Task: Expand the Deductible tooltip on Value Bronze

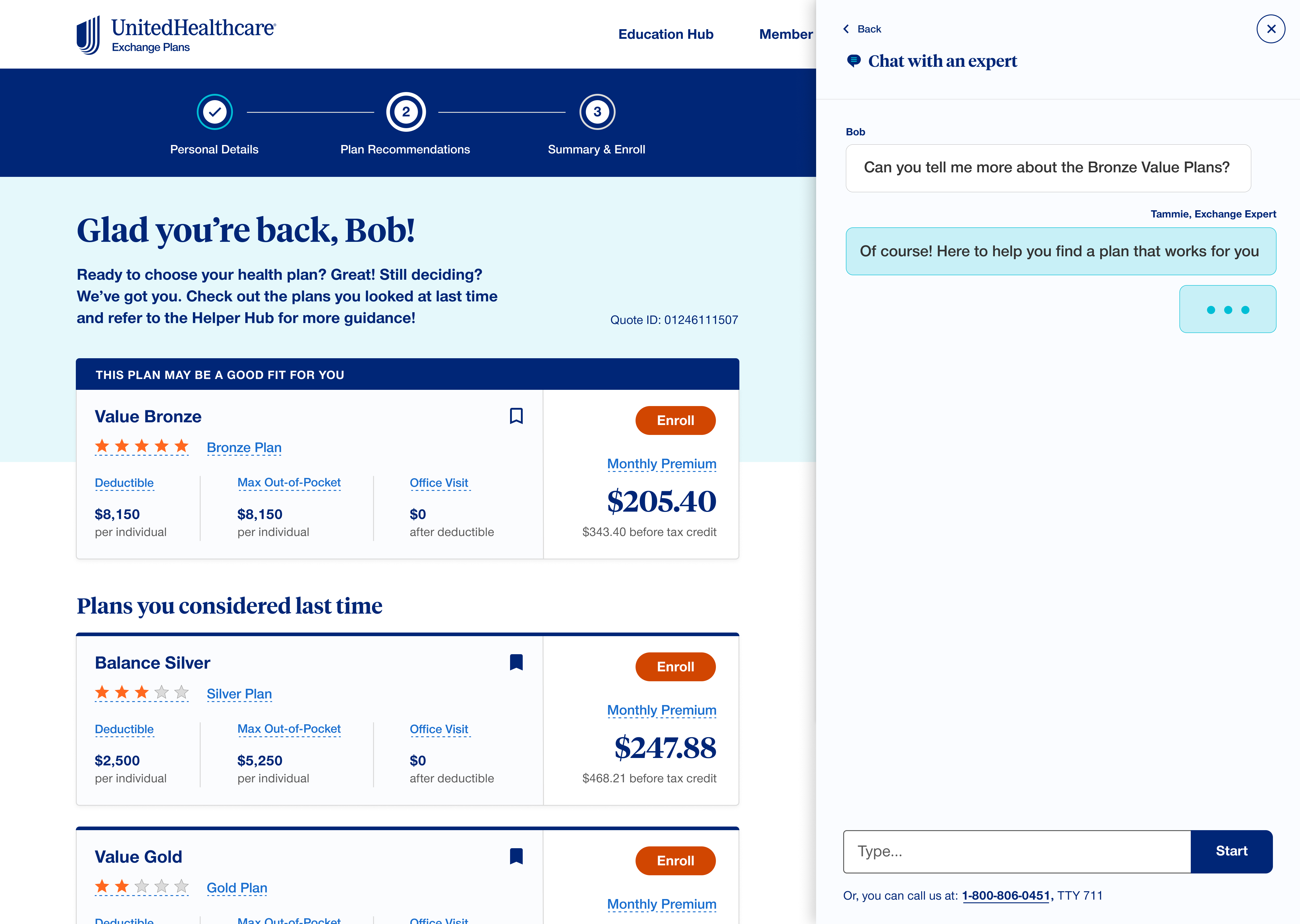Action: pyautogui.click(x=124, y=482)
